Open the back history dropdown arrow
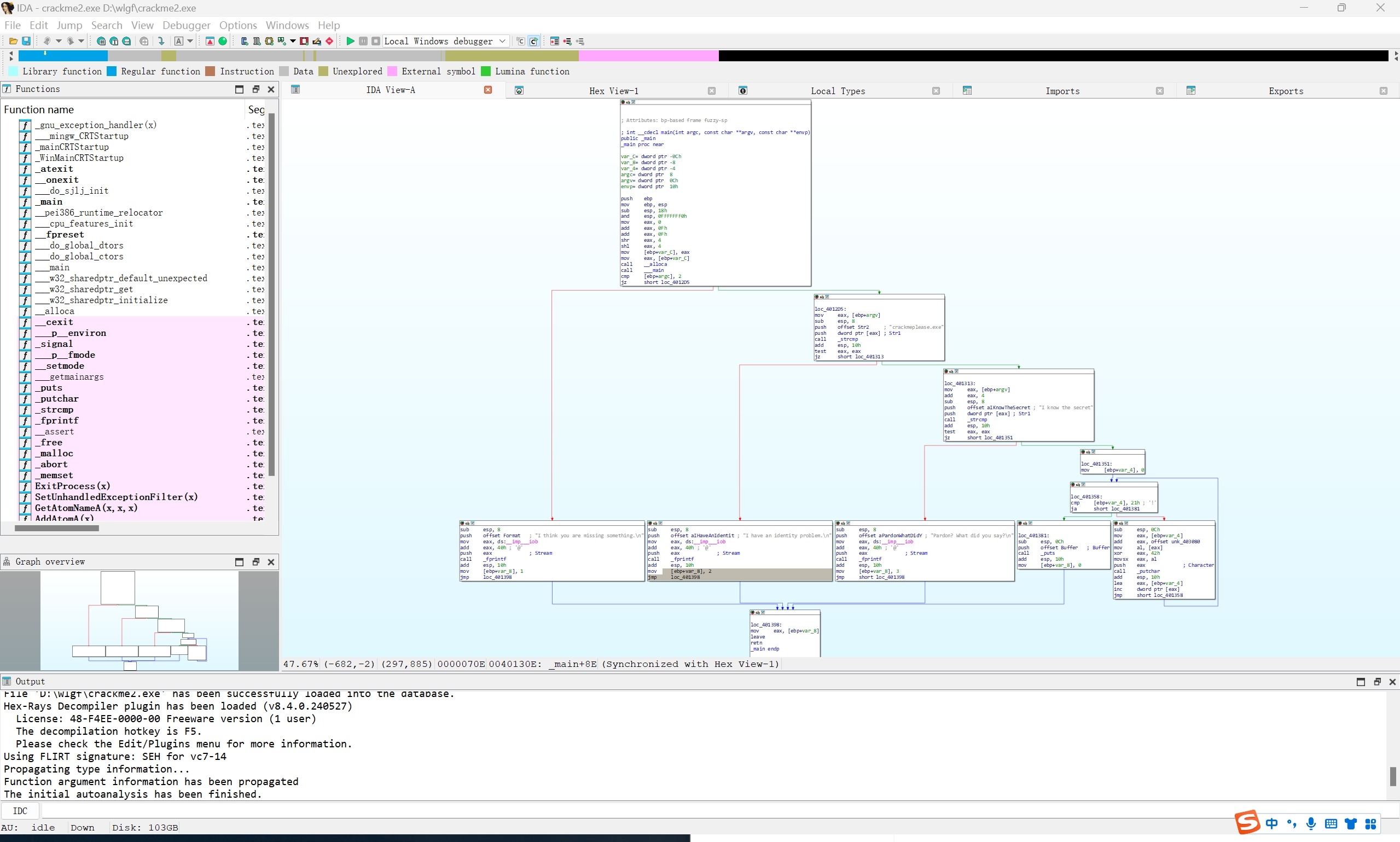The width and height of the screenshot is (1400, 842). [59, 41]
